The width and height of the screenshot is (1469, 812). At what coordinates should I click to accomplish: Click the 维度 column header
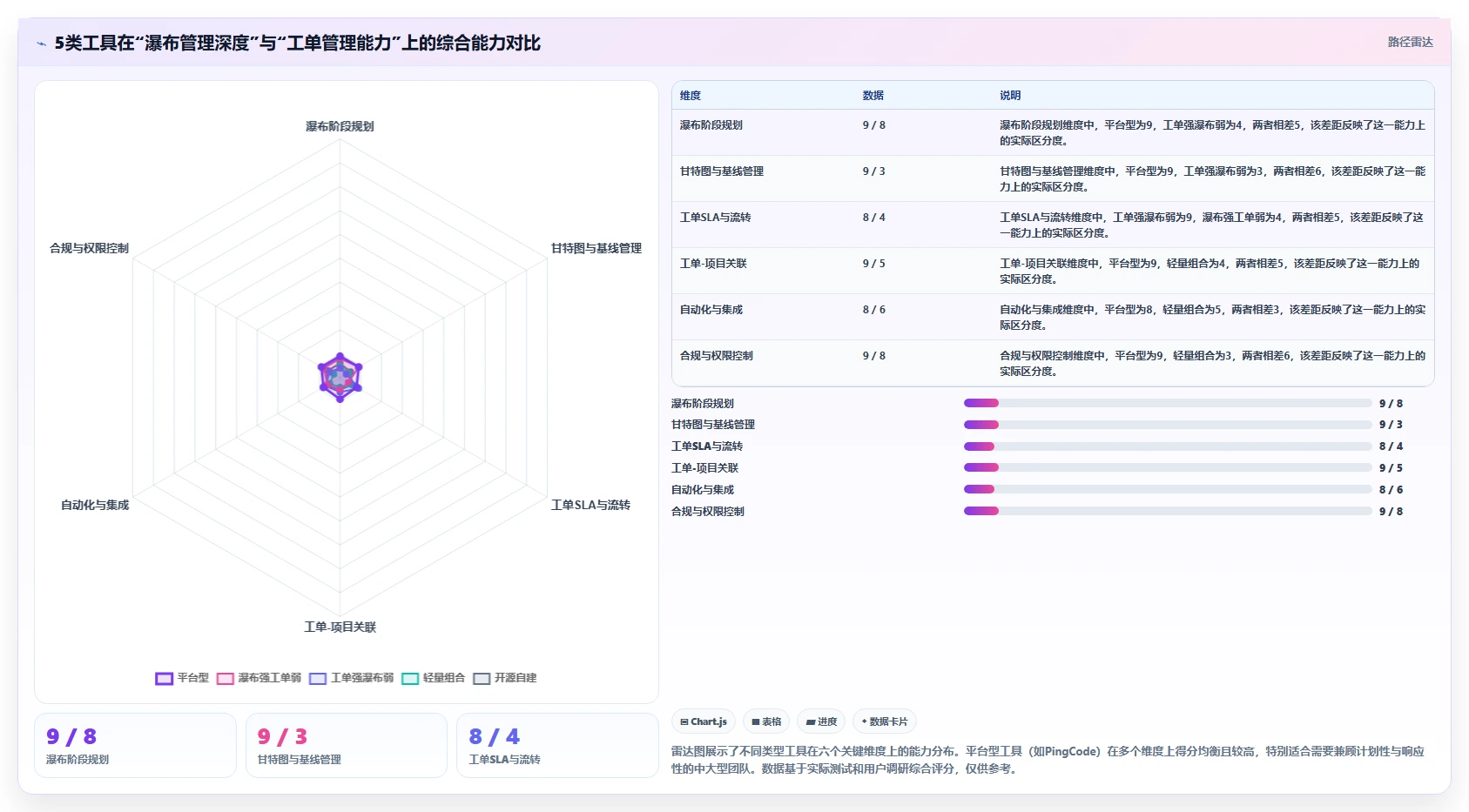[691, 96]
